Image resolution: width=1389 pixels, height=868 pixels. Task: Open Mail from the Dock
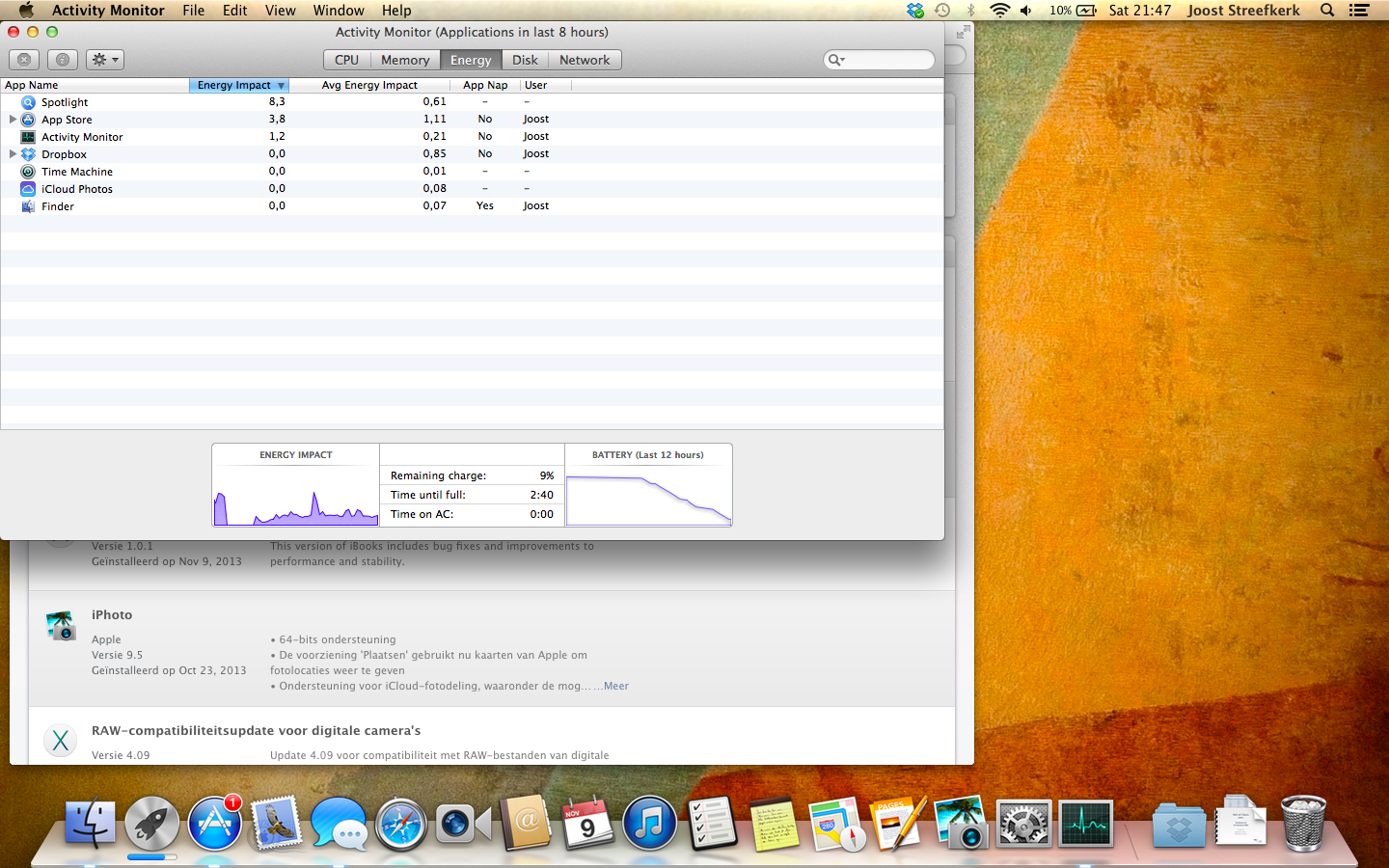click(277, 824)
